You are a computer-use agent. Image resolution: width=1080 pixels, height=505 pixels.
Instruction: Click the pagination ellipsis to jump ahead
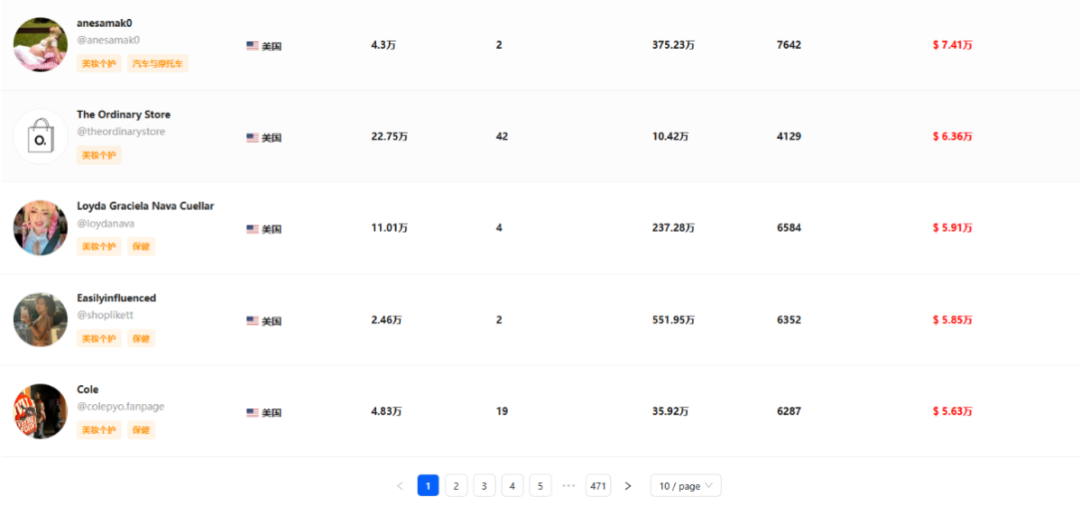568,486
